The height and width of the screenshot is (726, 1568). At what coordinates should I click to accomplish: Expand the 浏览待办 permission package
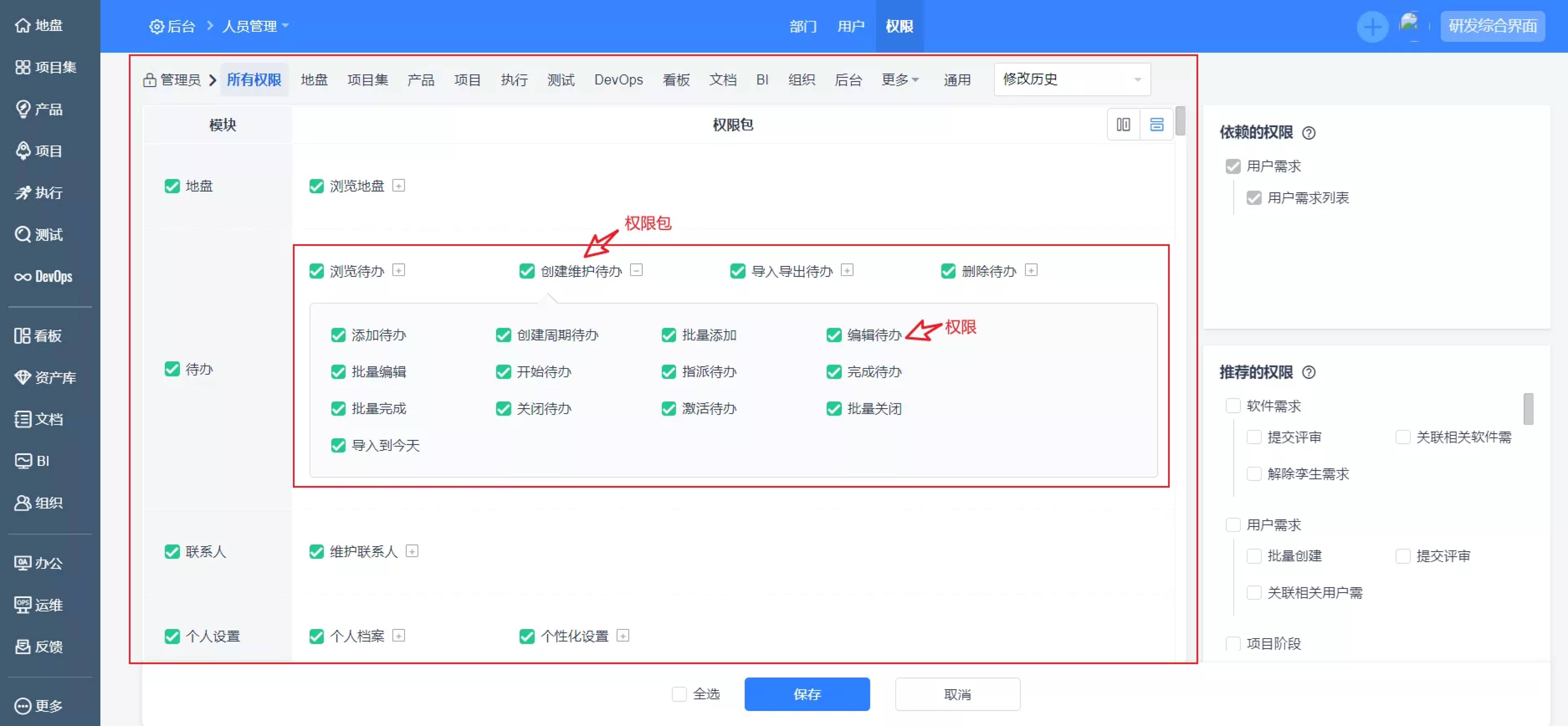pos(399,270)
